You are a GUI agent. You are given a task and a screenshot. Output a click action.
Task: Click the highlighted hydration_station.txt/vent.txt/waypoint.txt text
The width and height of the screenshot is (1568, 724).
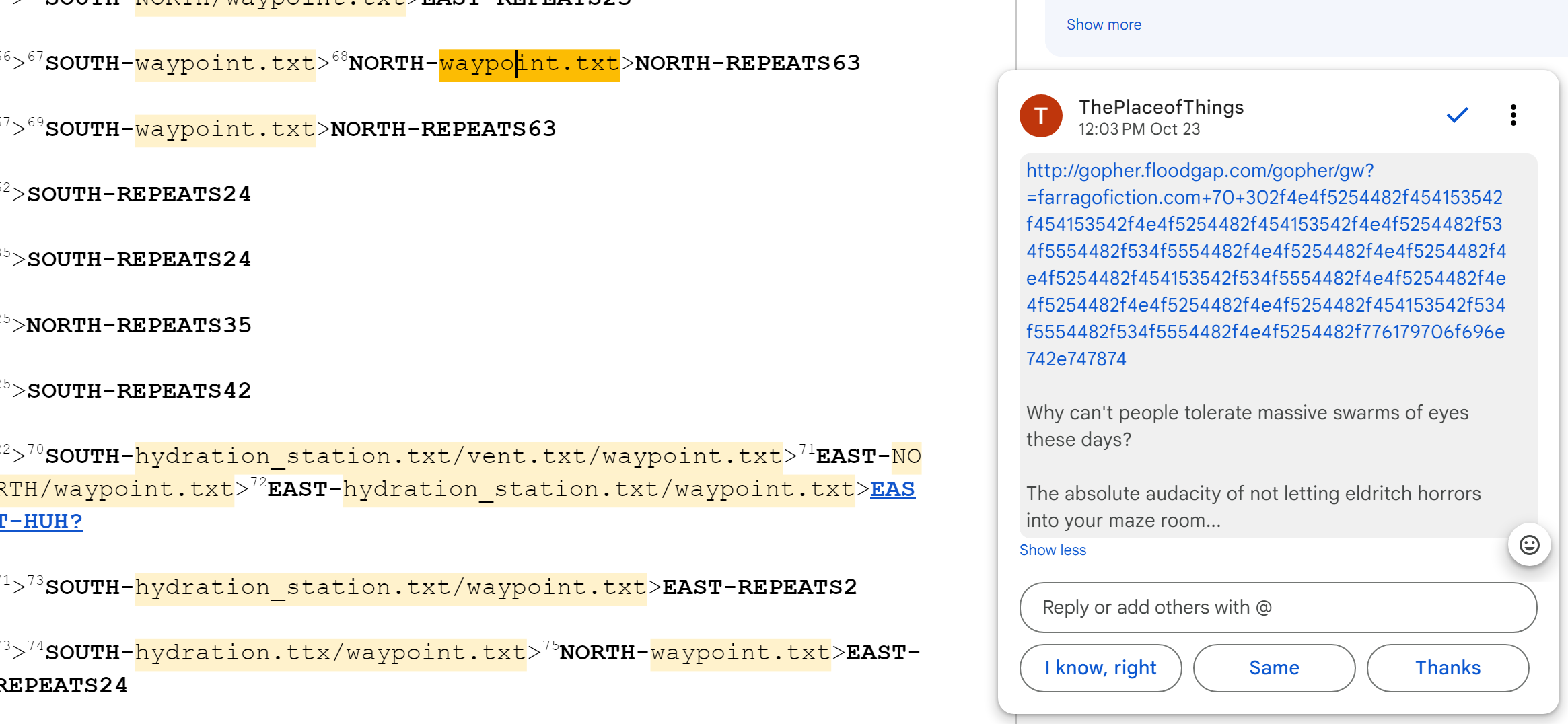pos(458,457)
